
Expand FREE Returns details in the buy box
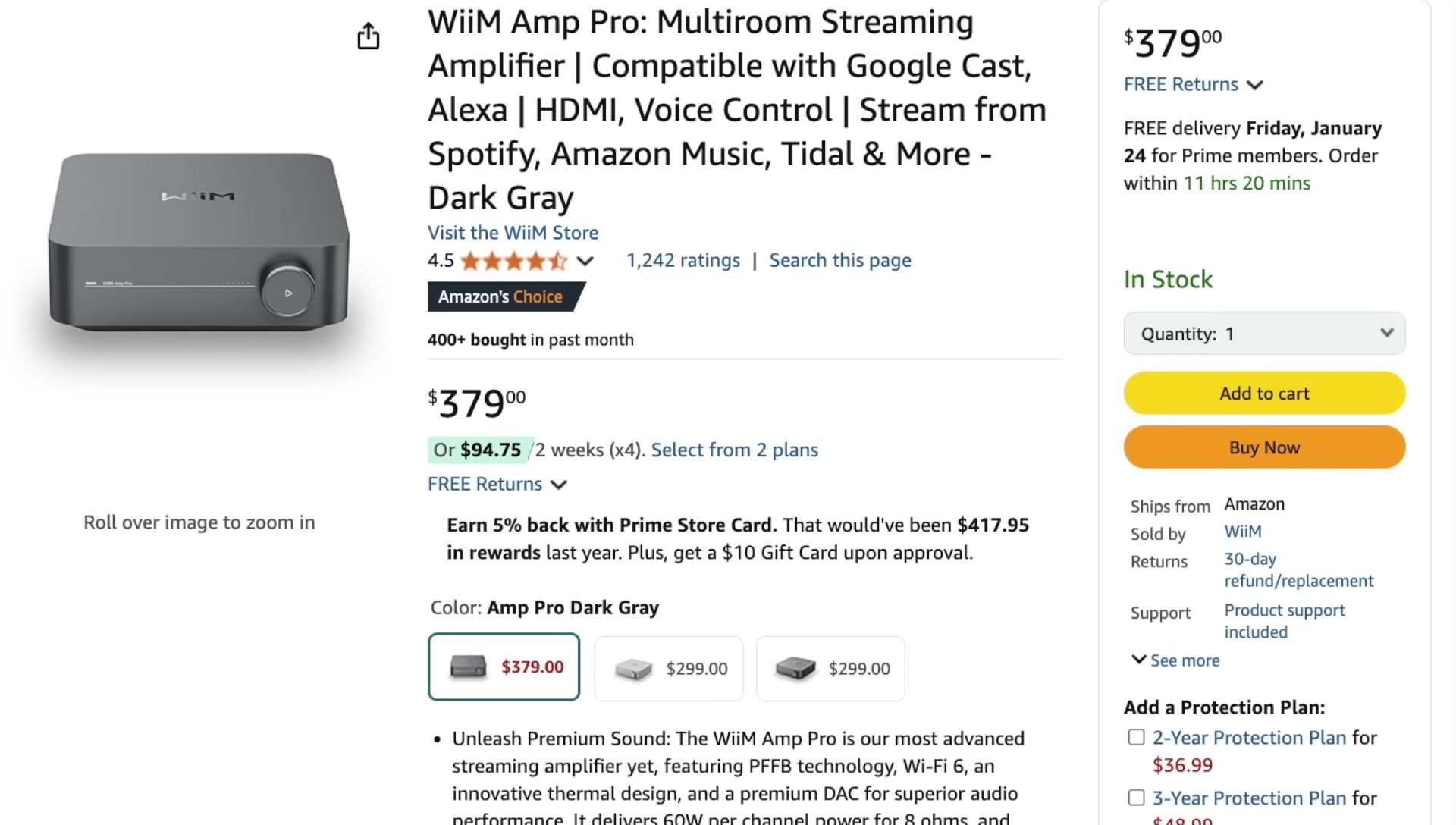click(x=1256, y=85)
